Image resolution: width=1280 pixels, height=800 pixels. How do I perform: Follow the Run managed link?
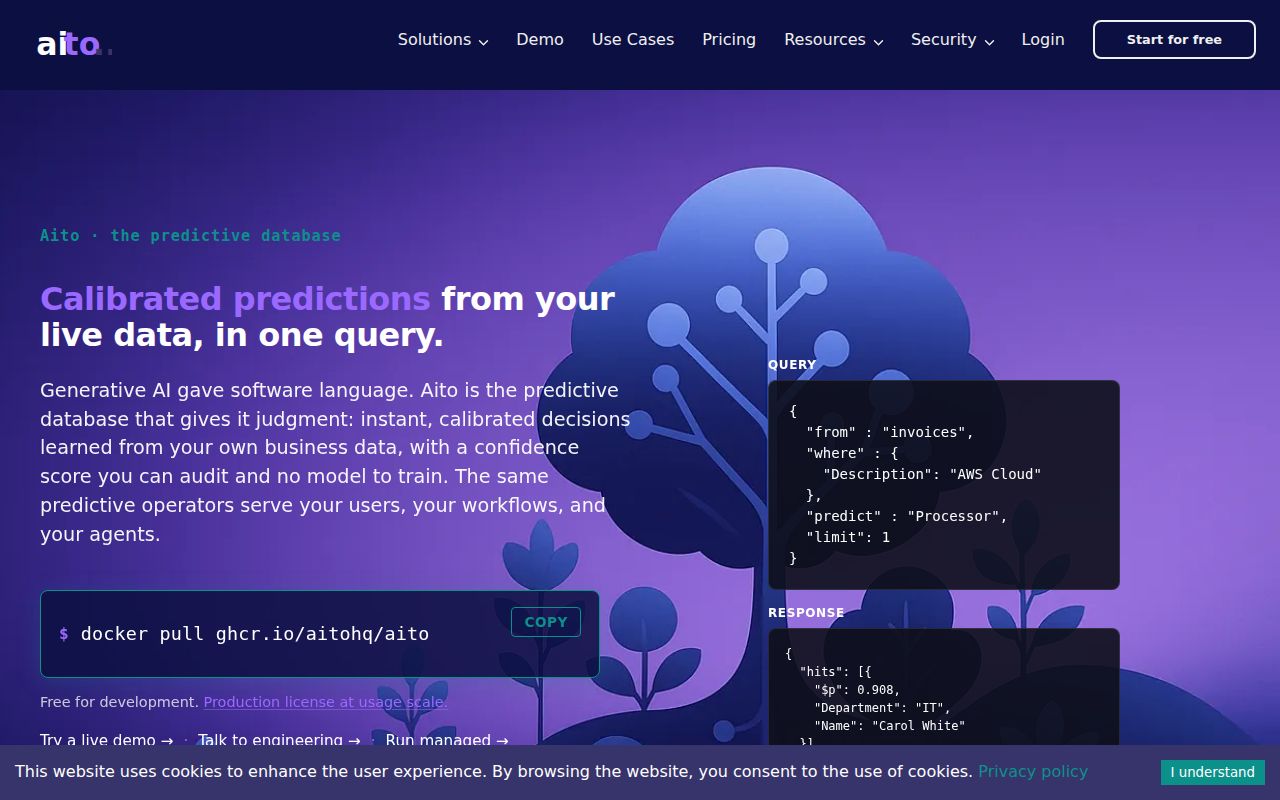coord(447,740)
